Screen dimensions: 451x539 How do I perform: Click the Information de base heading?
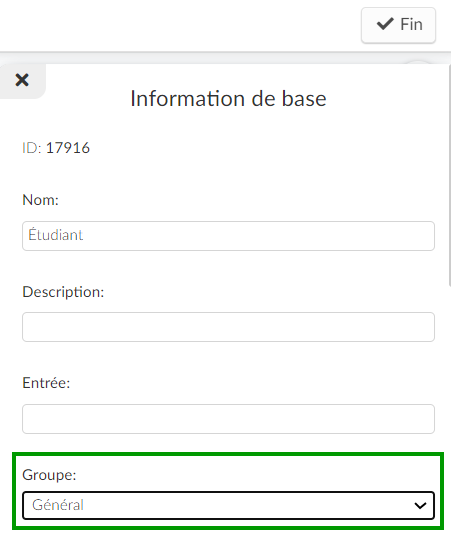pyautogui.click(x=228, y=99)
